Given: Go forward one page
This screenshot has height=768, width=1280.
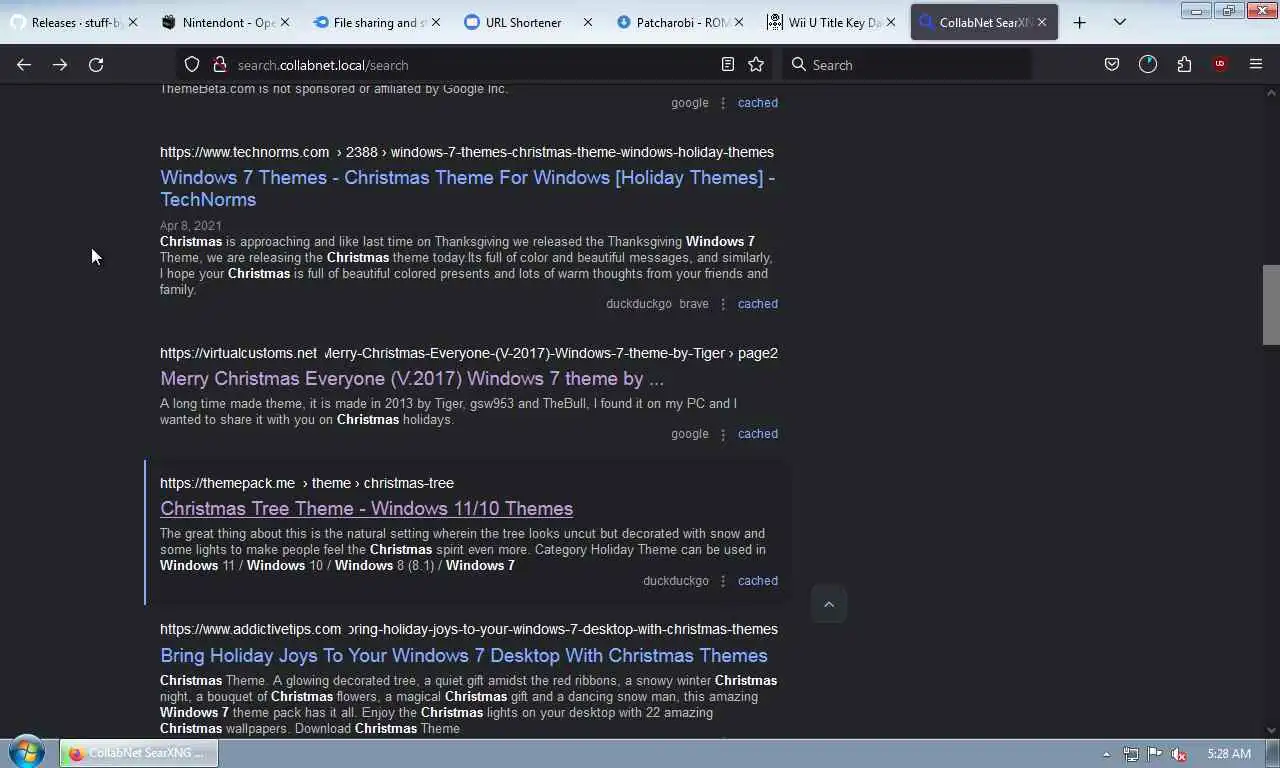Looking at the screenshot, I should [x=60, y=65].
